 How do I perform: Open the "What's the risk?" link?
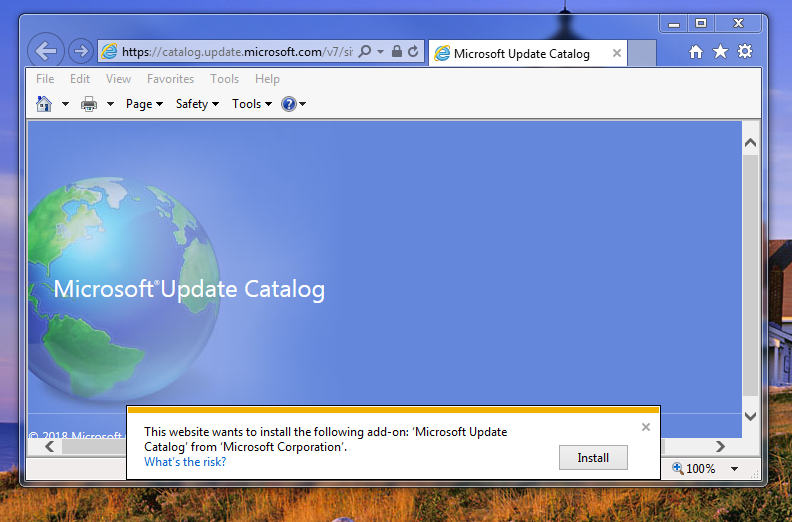(x=185, y=463)
